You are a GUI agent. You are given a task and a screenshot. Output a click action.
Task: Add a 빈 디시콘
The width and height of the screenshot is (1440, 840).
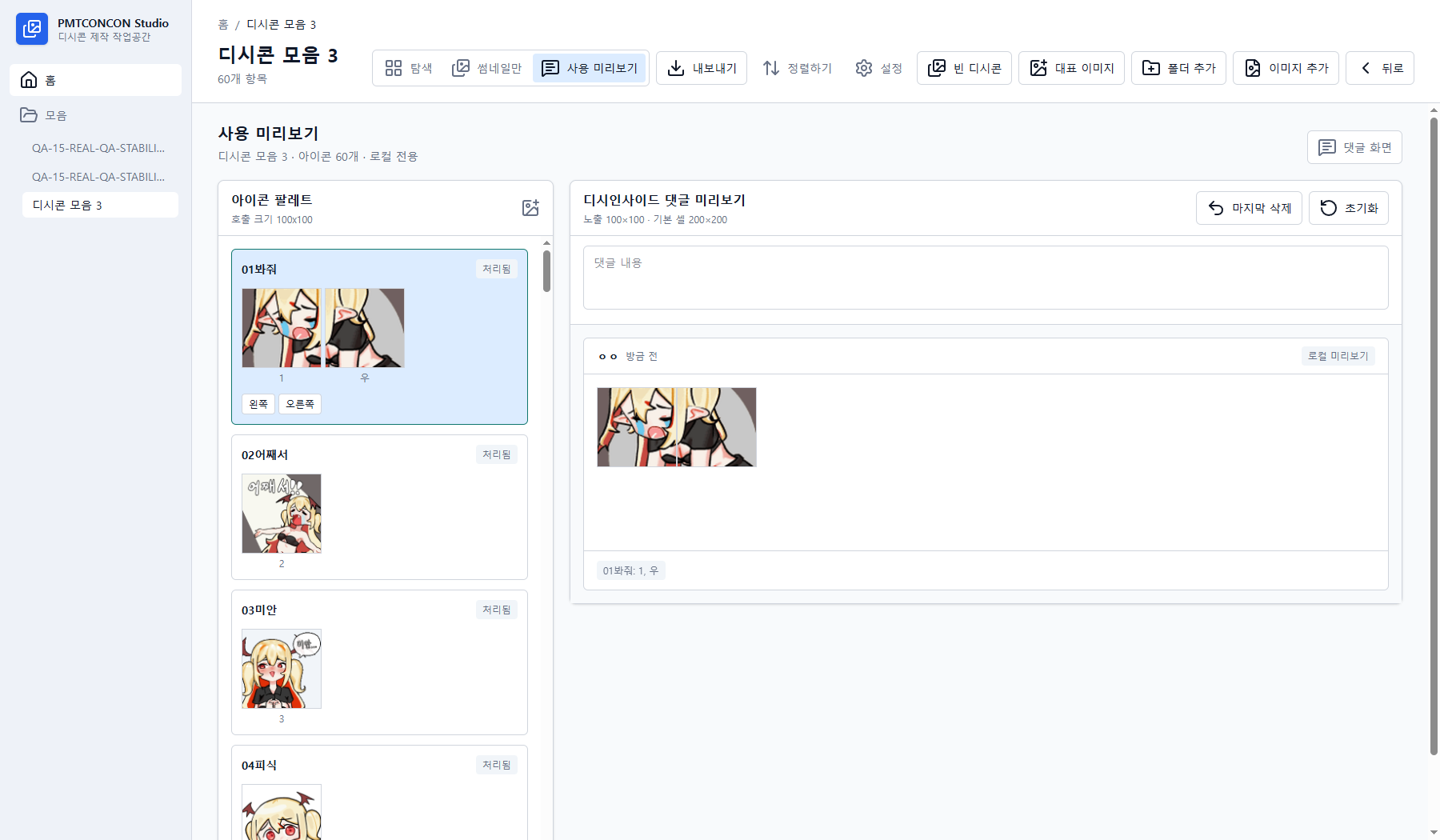pos(964,68)
